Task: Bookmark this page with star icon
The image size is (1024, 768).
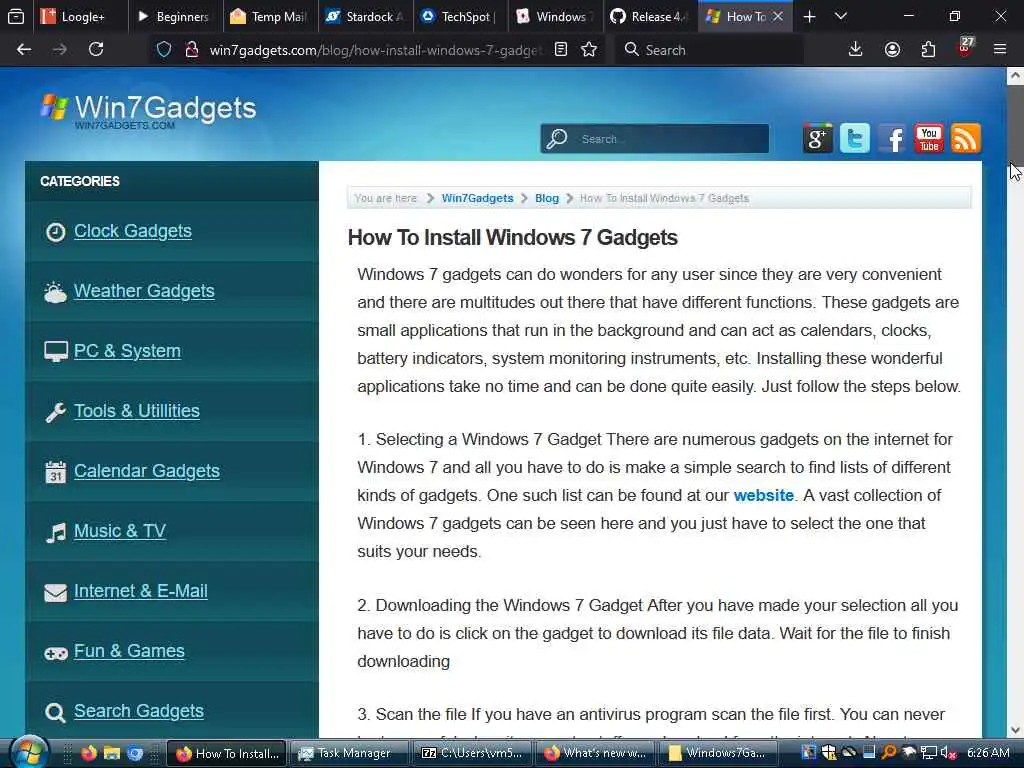Action: (589, 50)
